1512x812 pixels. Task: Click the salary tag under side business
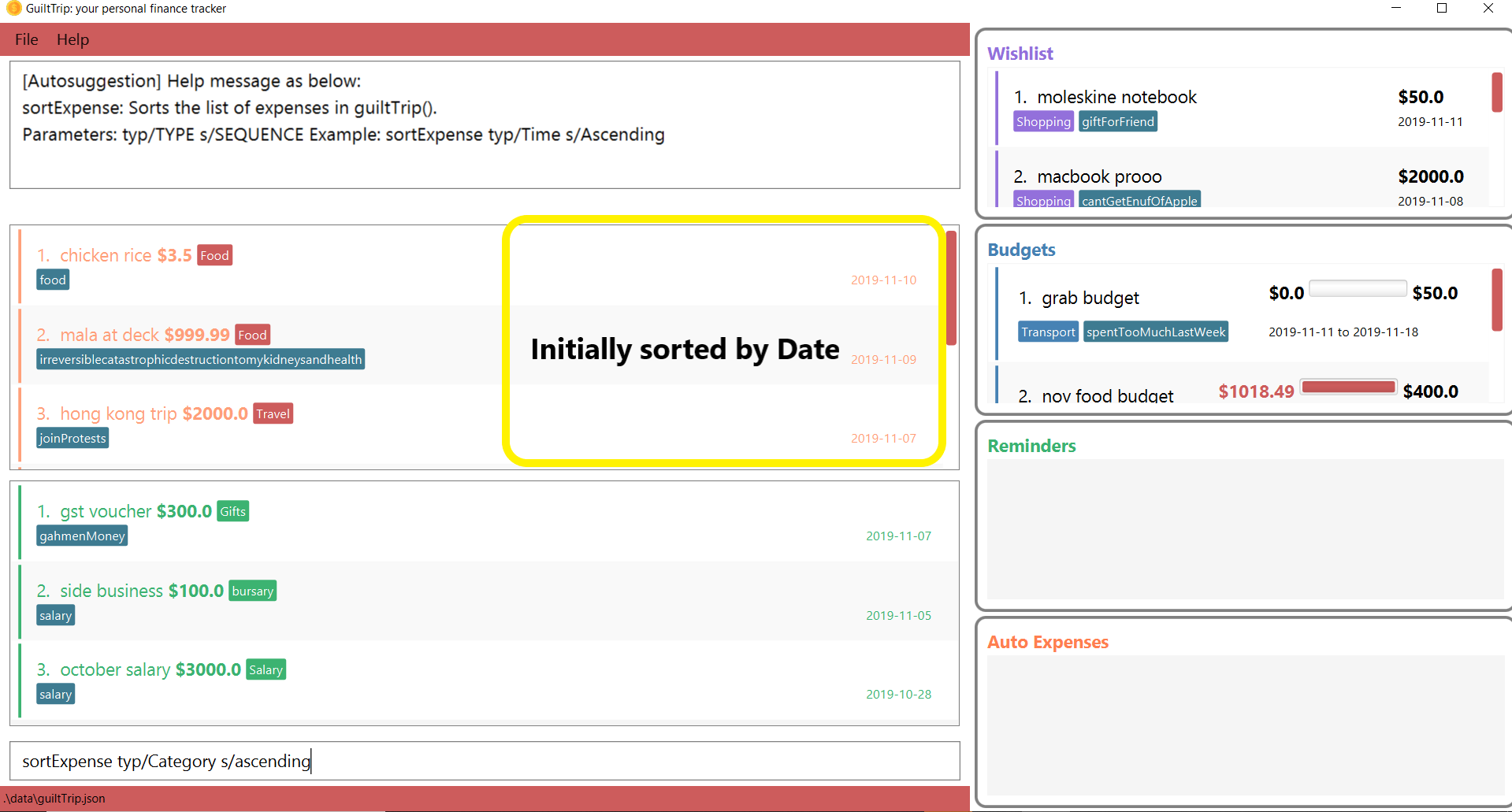[55, 615]
